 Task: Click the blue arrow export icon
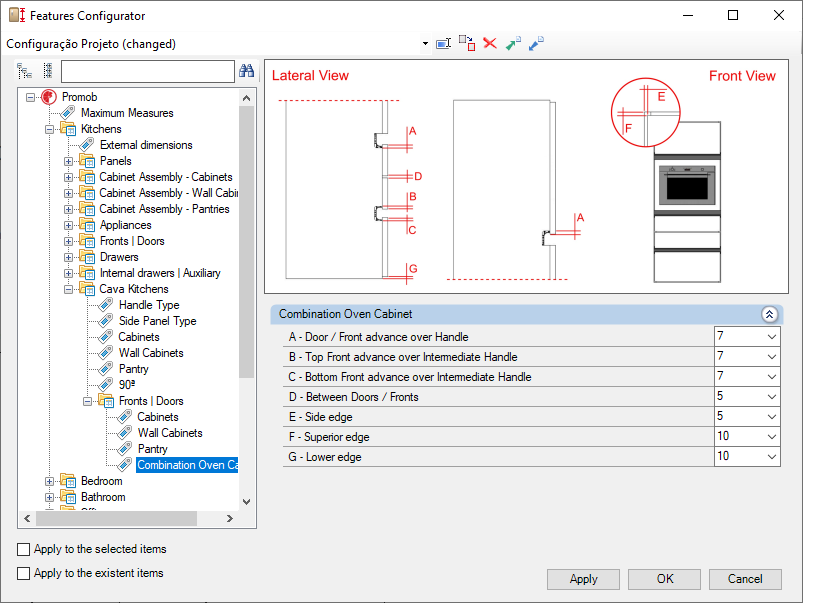click(536, 43)
